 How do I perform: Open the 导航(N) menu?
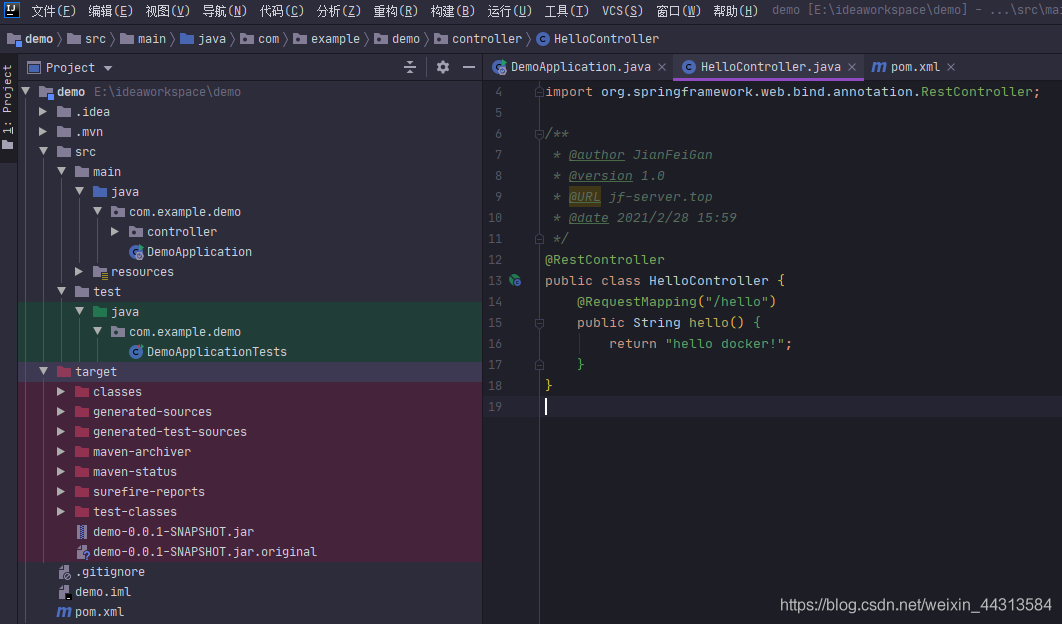(224, 11)
